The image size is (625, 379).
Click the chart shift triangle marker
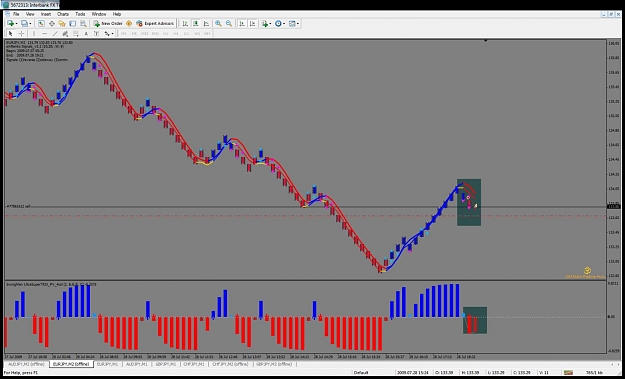(x=485, y=41)
